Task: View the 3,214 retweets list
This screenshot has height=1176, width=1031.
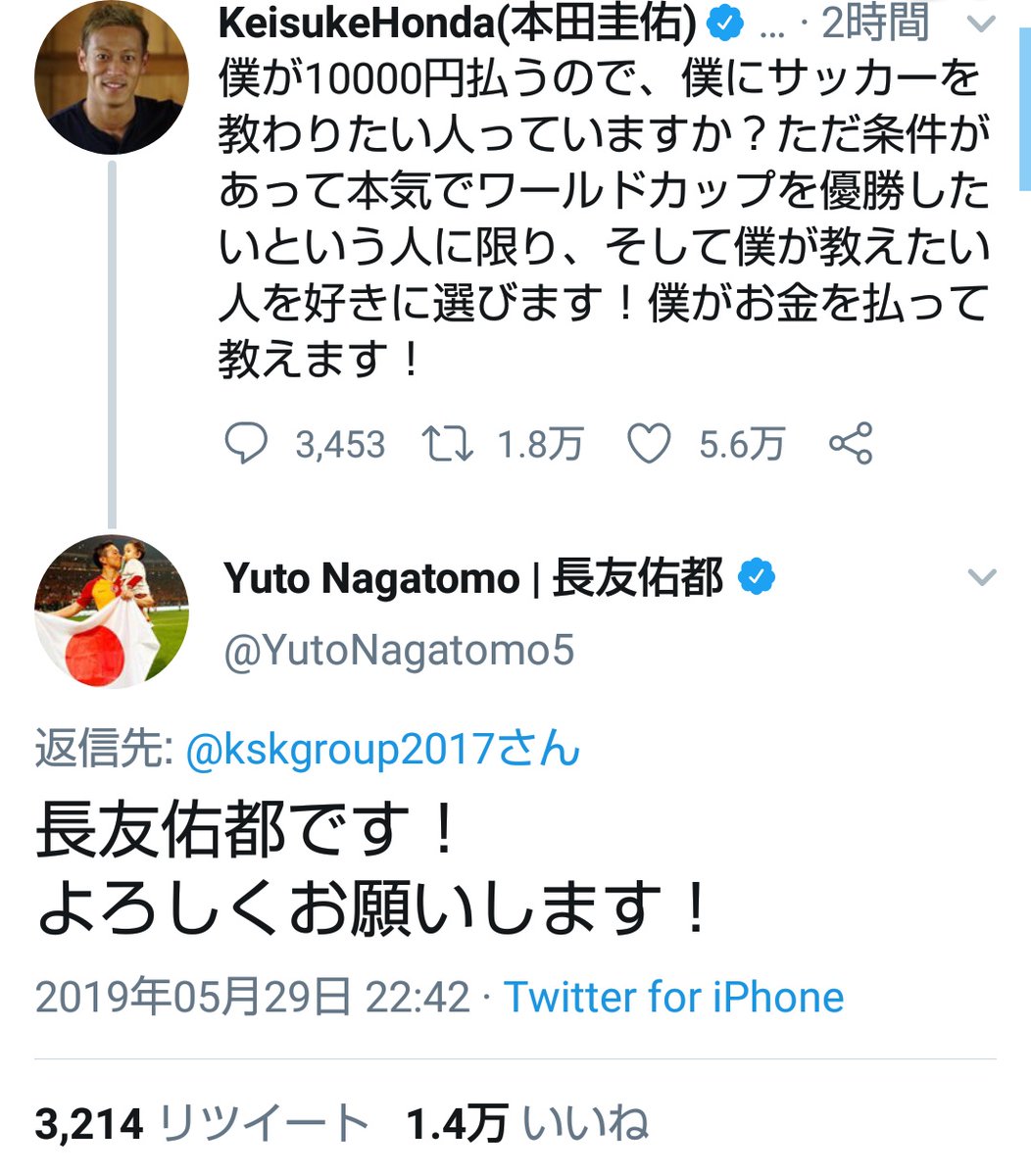Action: [202, 1124]
